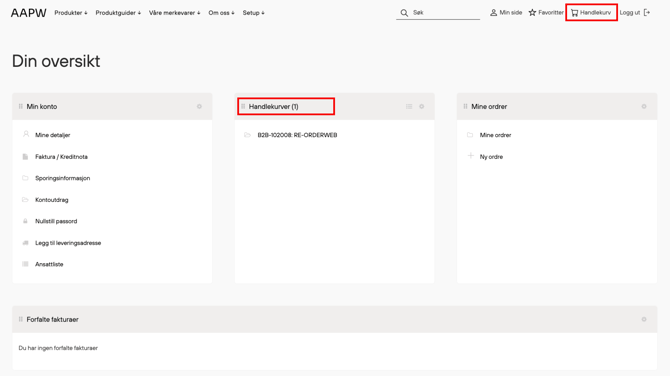Click drag handle of Forfalte fakturaer panel
The image size is (670, 376).
pos(21,319)
